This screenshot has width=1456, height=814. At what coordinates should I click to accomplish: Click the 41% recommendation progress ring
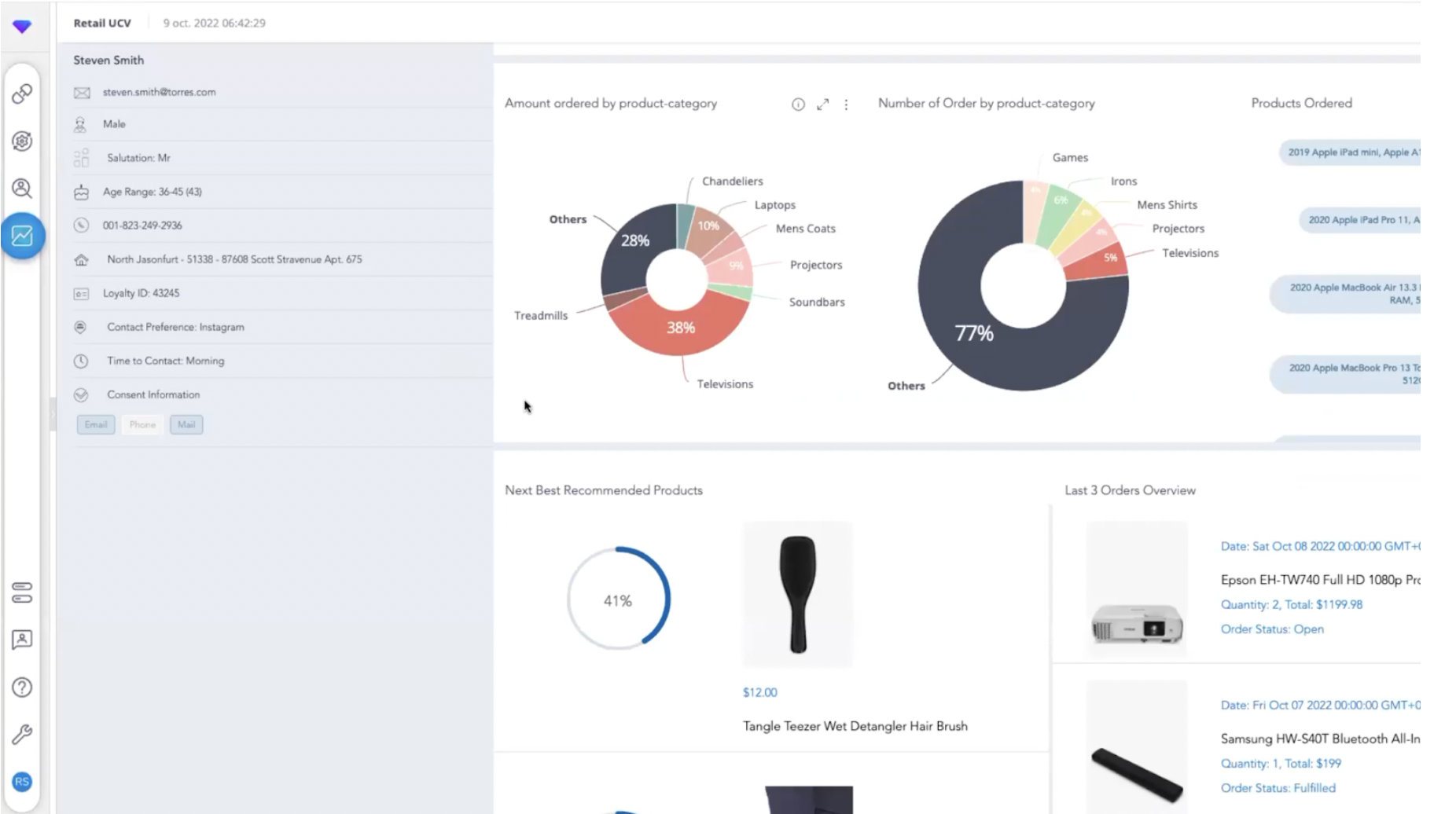(x=618, y=599)
